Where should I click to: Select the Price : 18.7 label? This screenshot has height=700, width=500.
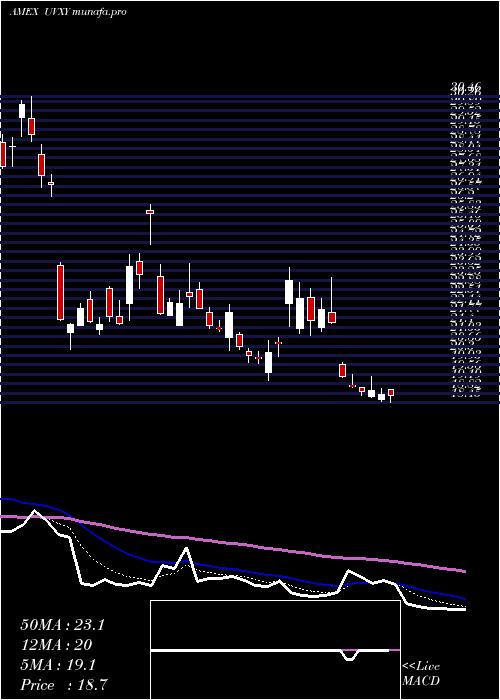click(64, 685)
